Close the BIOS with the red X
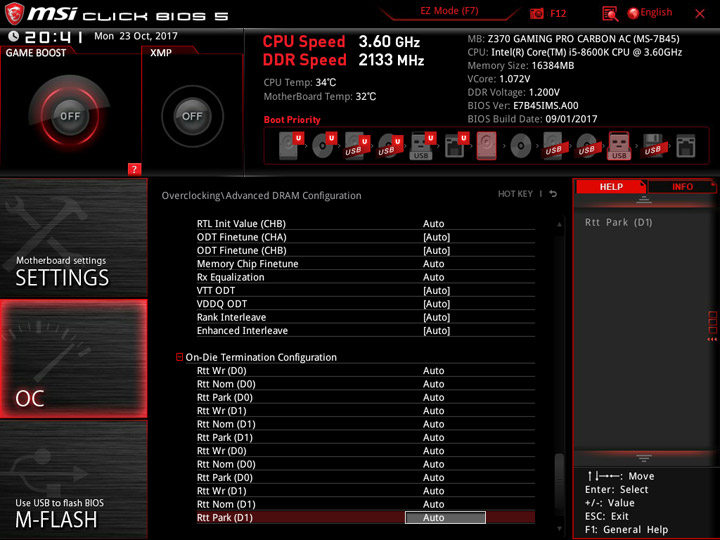 700,14
